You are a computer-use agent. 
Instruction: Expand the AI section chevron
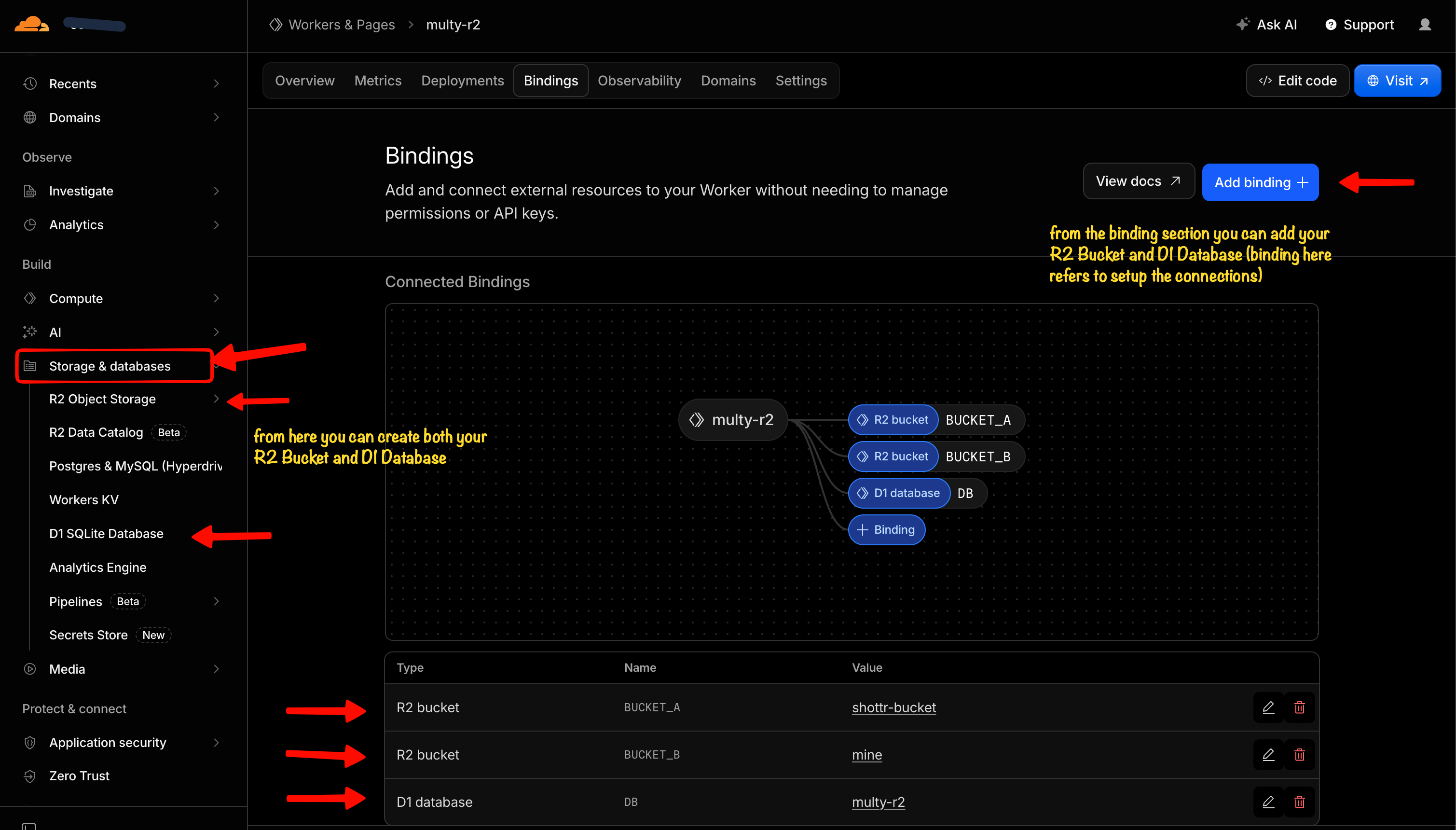click(216, 332)
